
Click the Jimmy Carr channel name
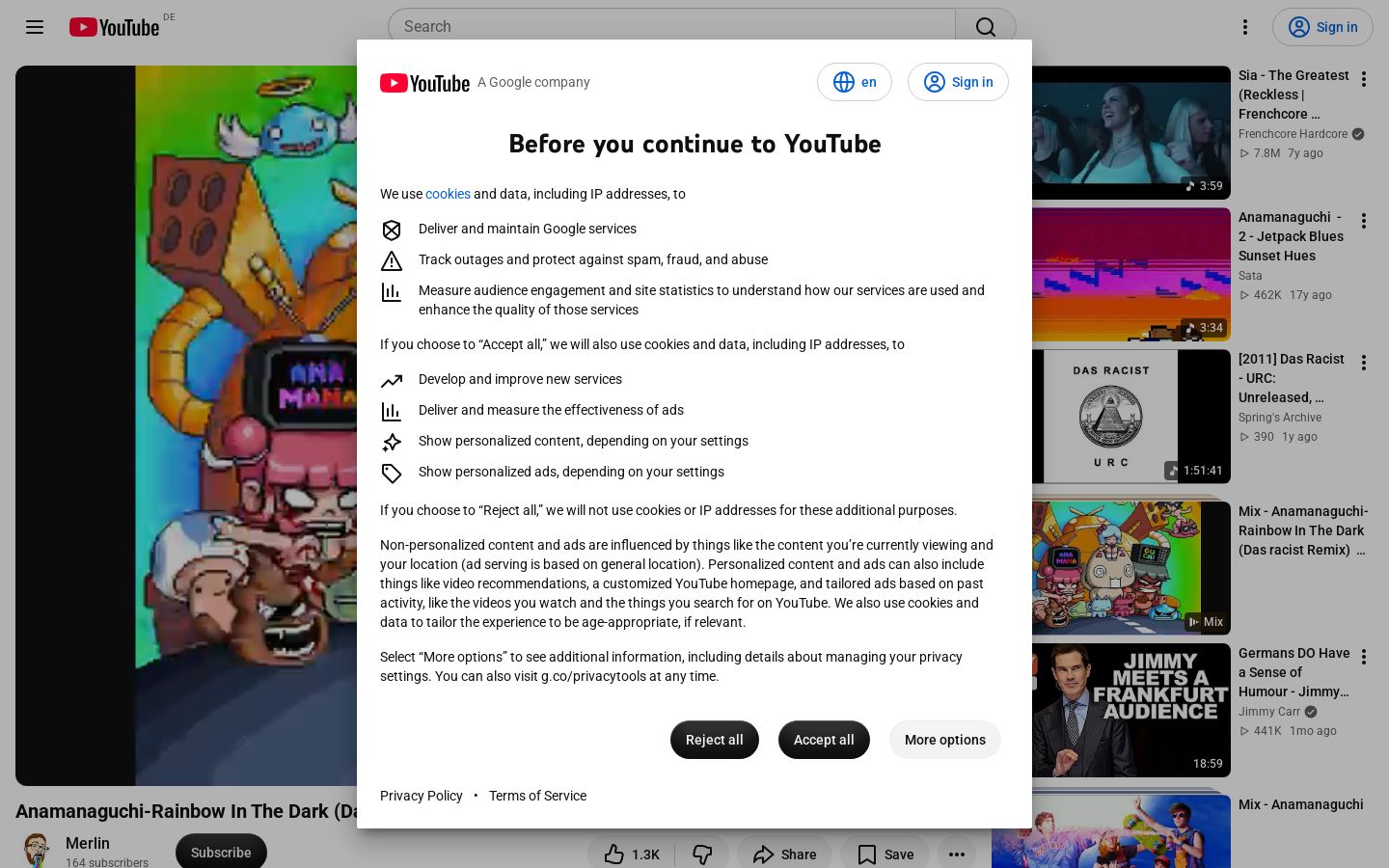click(x=1269, y=712)
